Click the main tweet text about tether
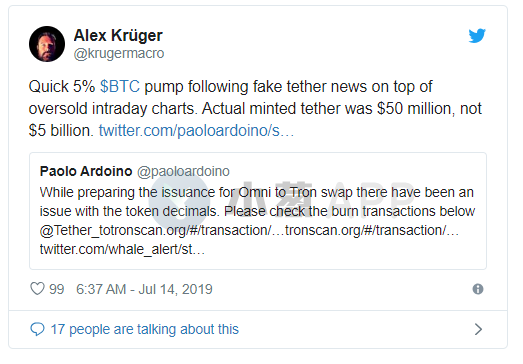The image size is (523, 364). tap(255, 108)
